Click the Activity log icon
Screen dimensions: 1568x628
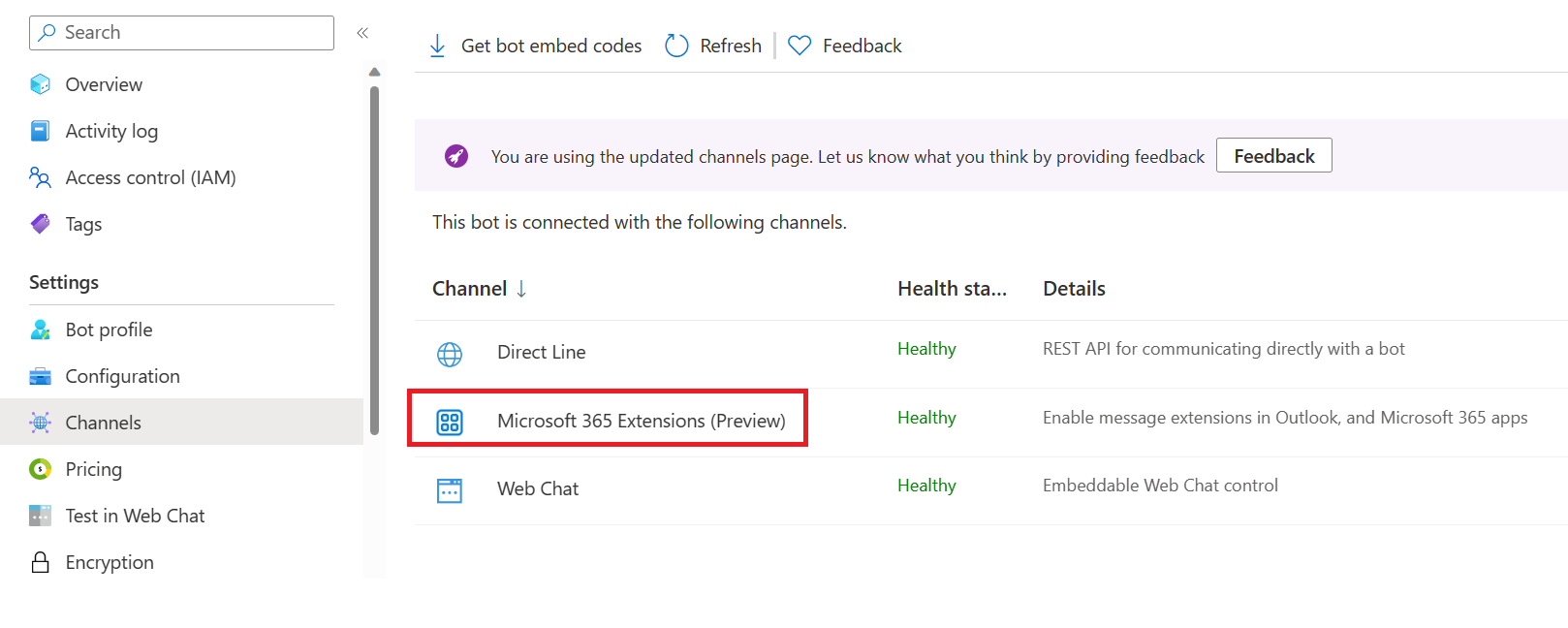[x=40, y=131]
